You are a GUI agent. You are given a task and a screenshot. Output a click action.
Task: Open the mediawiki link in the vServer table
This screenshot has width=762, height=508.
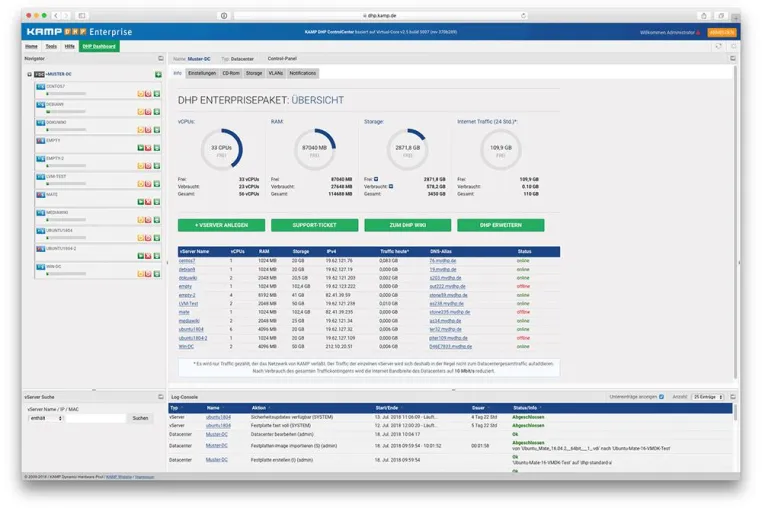[189, 321]
